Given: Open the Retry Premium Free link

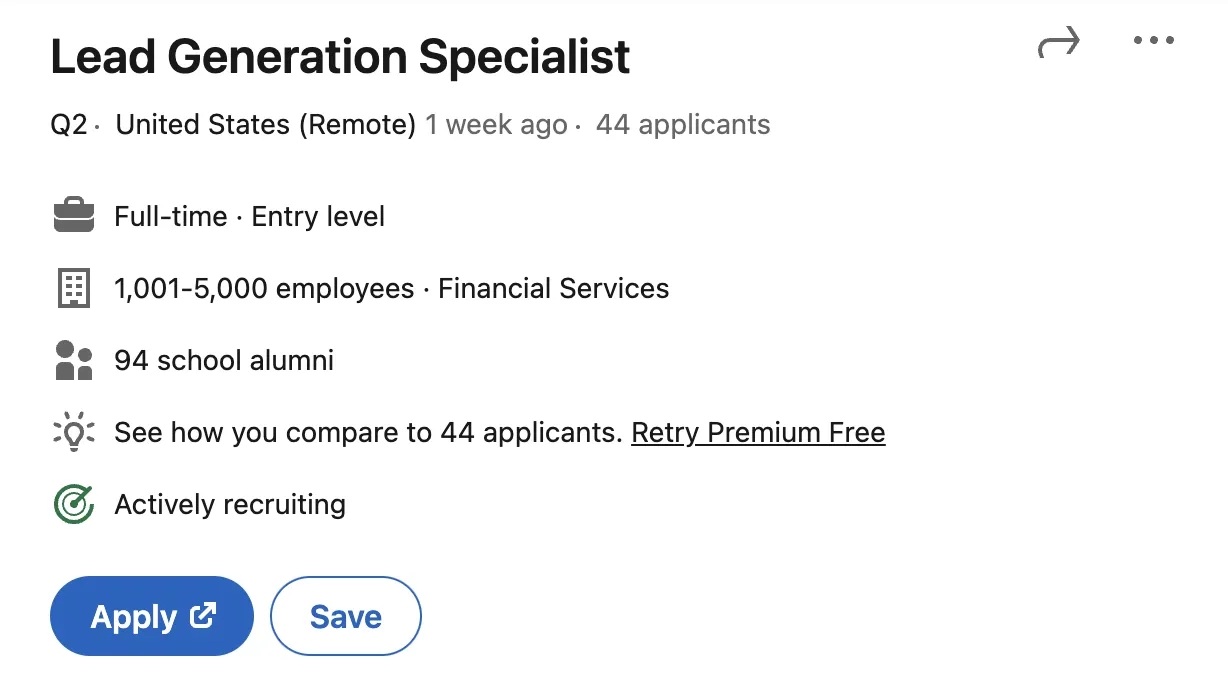Looking at the screenshot, I should pyautogui.click(x=758, y=432).
